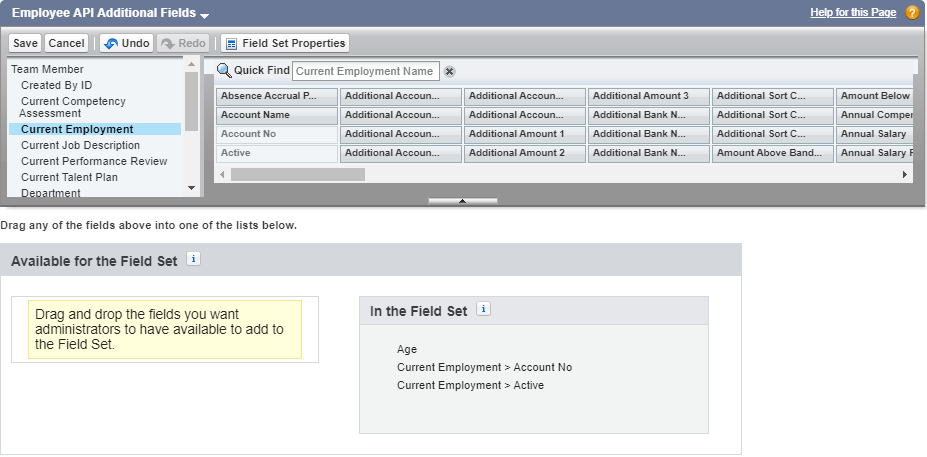This screenshot has width=927, height=457.
Task: Click the greyed Account No tile
Action: [x=277, y=134]
